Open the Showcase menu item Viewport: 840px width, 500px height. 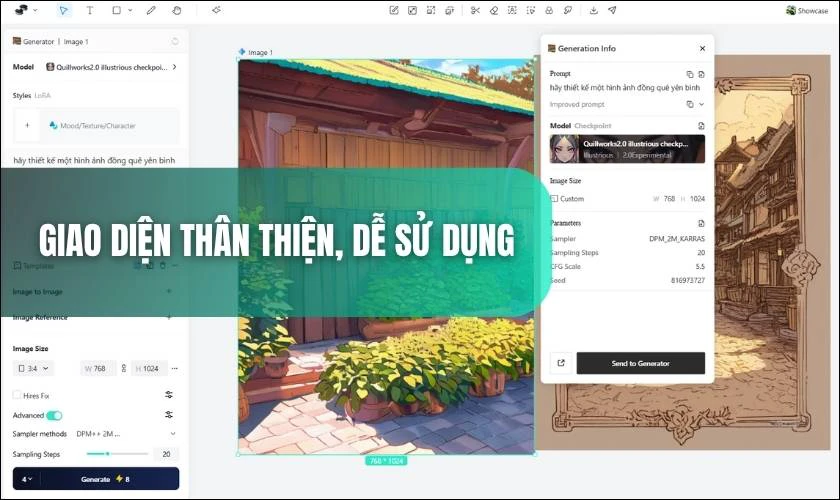[806, 10]
